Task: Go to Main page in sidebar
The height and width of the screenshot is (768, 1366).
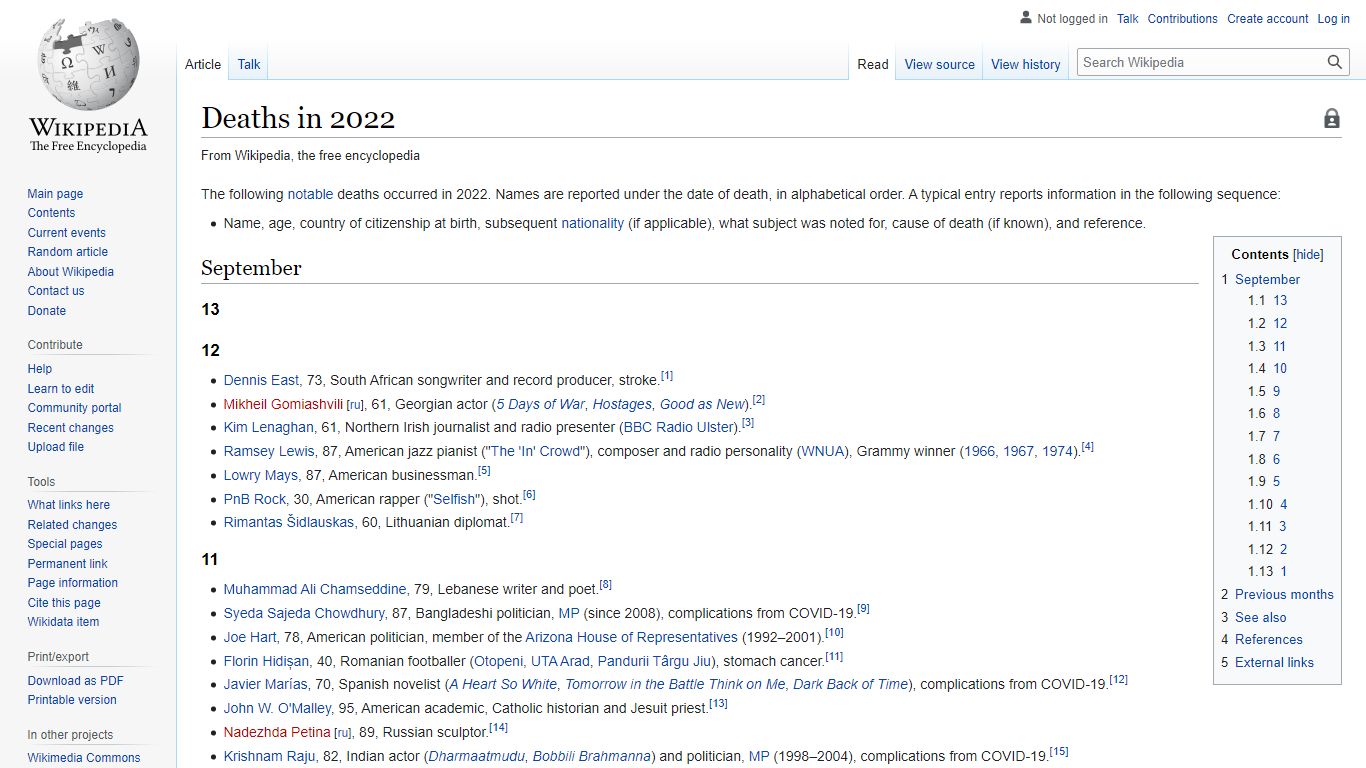Action: tap(55, 194)
